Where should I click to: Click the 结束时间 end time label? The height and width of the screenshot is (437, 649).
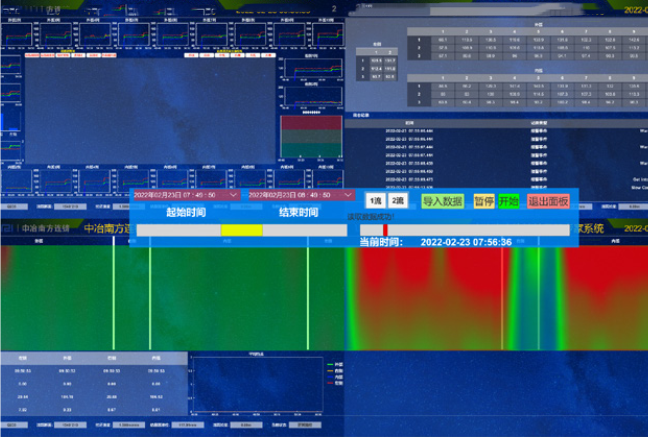click(x=298, y=213)
